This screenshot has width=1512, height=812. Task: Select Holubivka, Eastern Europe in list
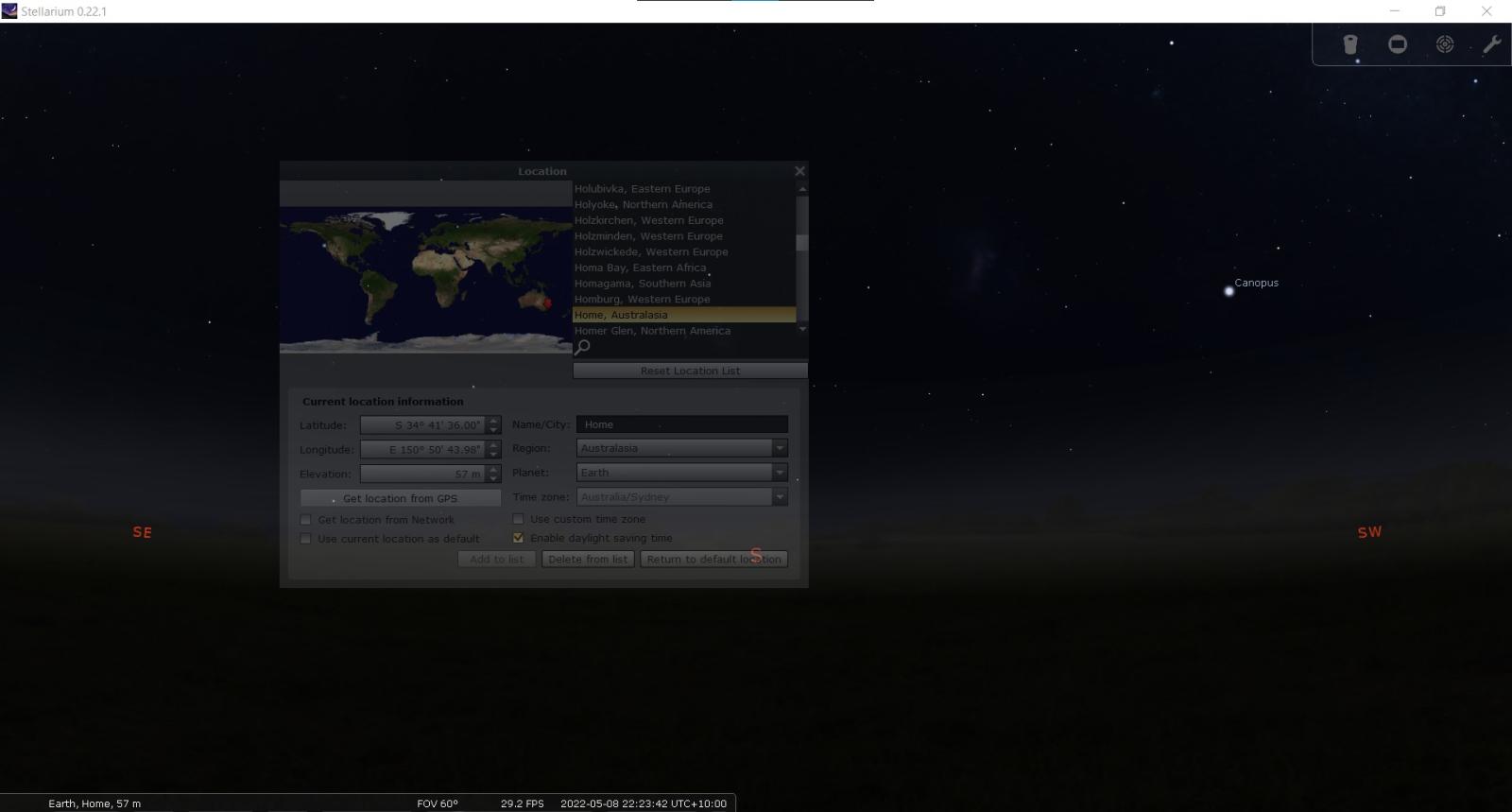click(x=684, y=189)
